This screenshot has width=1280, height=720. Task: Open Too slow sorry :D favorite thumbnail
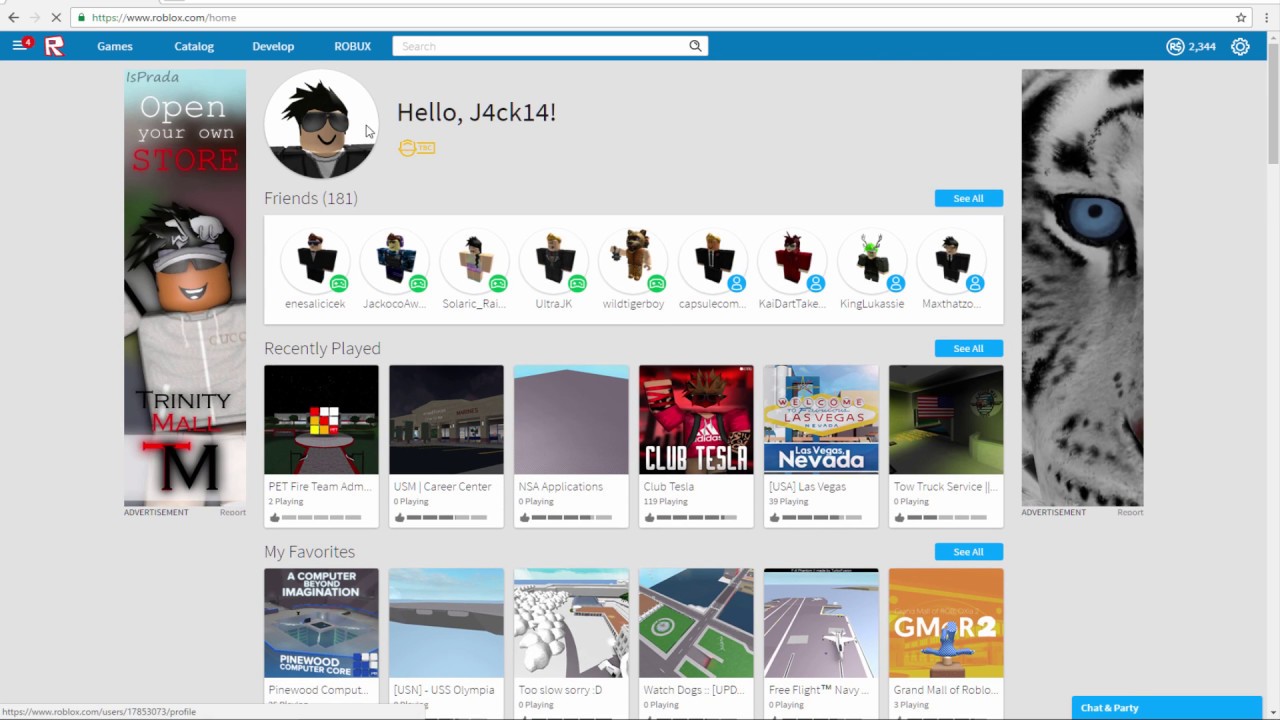[x=571, y=623]
